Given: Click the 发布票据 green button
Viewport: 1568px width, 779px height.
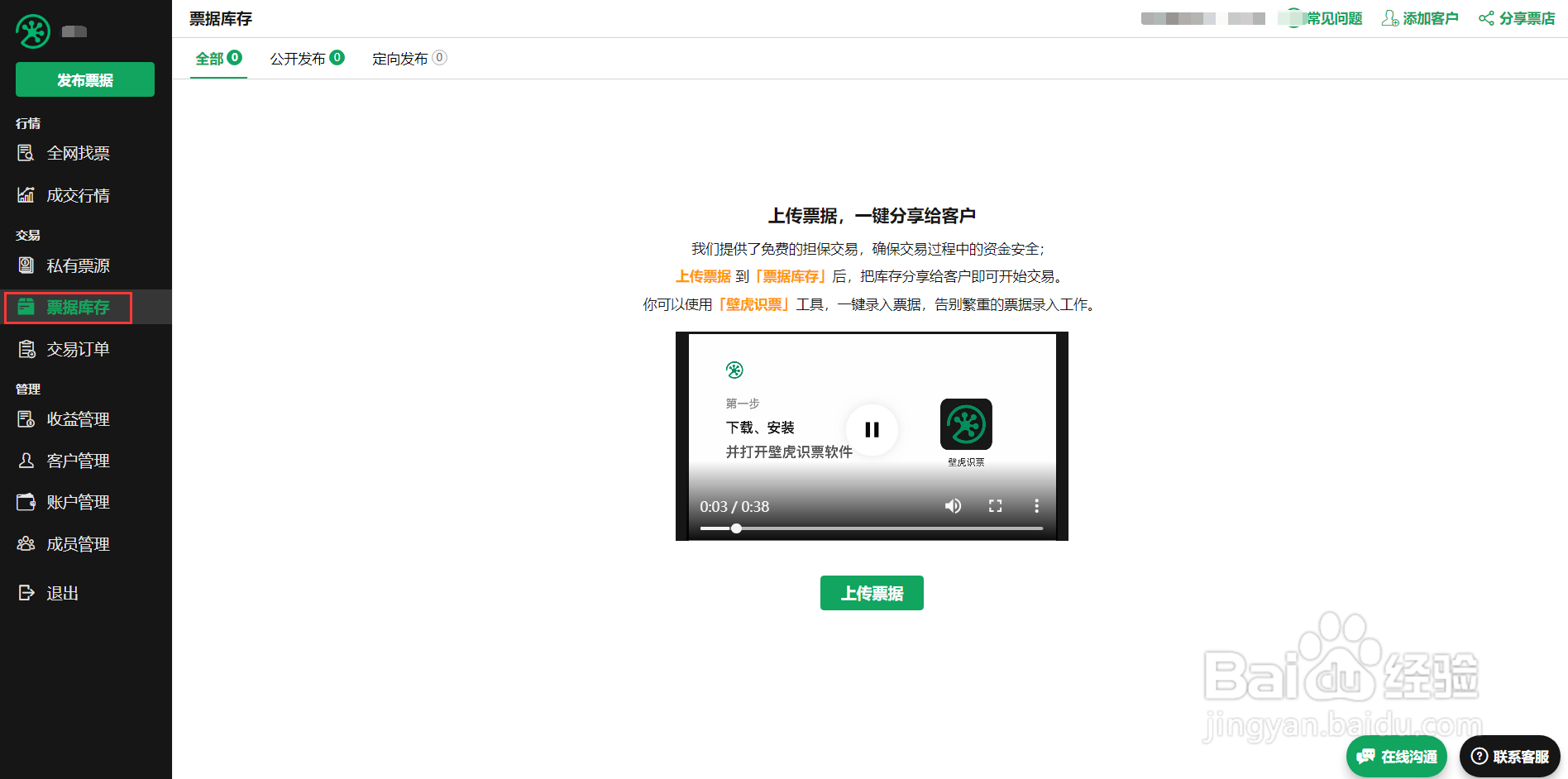Looking at the screenshot, I should (x=85, y=79).
